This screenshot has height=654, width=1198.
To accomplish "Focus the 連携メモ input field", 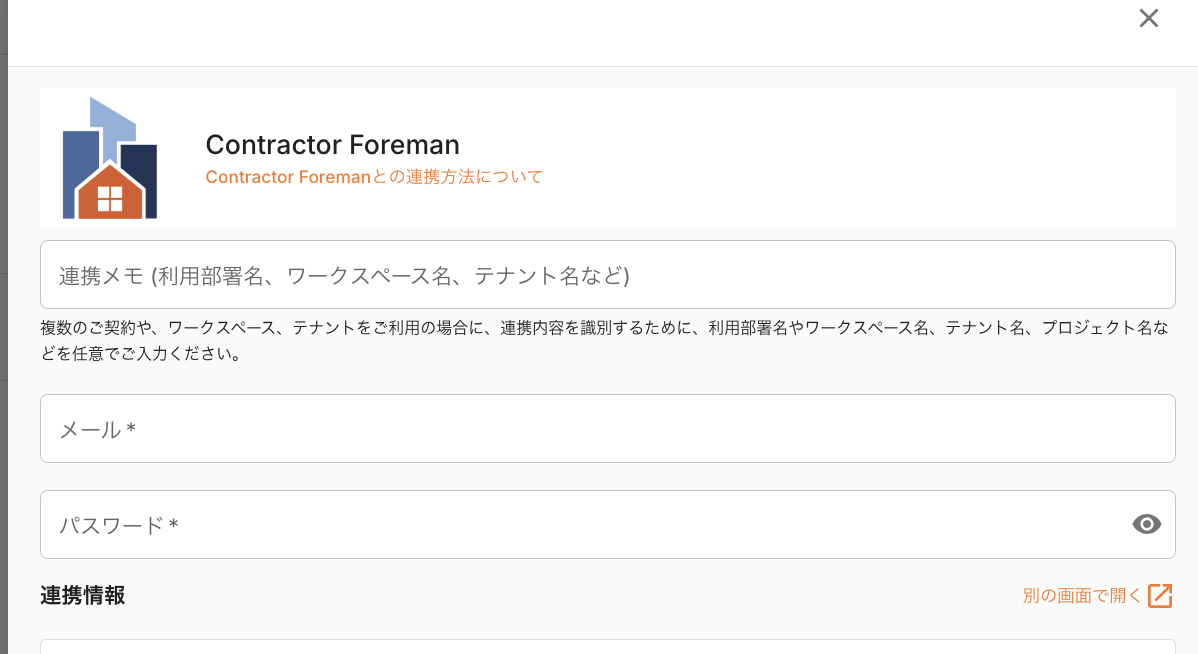I will click(x=607, y=275).
